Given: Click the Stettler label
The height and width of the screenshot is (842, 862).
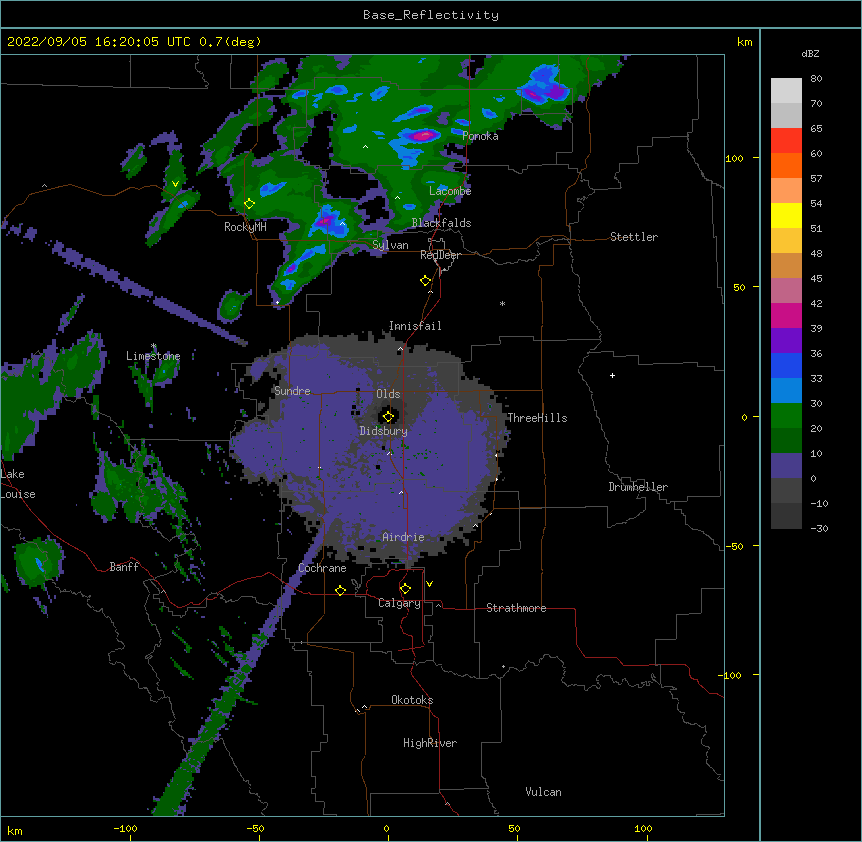Looking at the screenshot, I should coord(634,237).
